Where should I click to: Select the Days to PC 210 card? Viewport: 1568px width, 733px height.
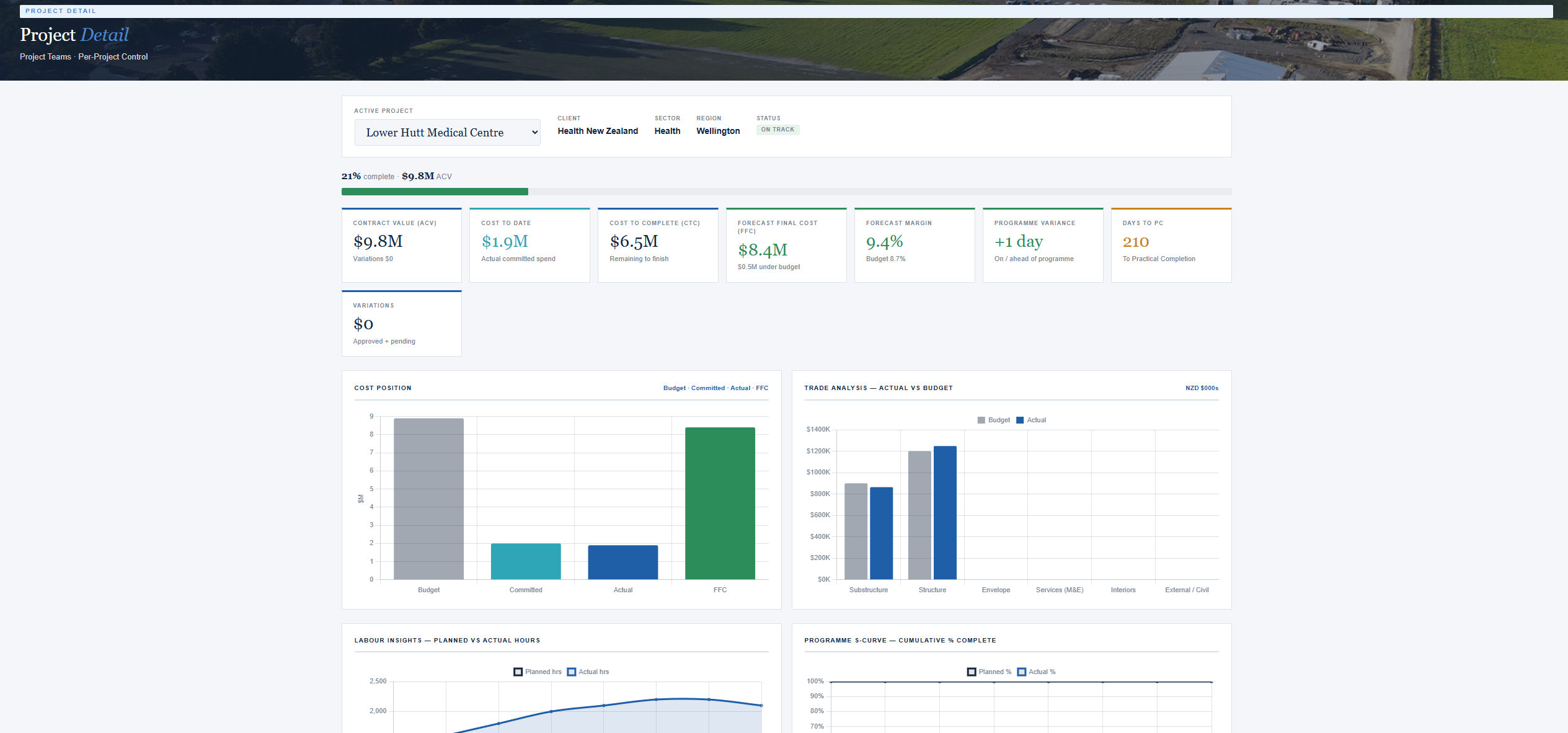(1171, 245)
